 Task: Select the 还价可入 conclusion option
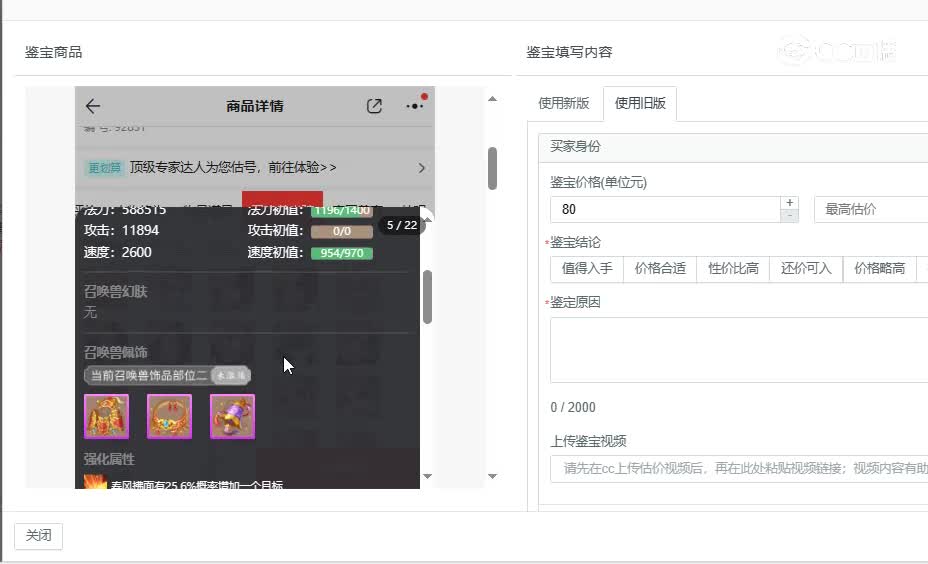[x=806, y=269]
